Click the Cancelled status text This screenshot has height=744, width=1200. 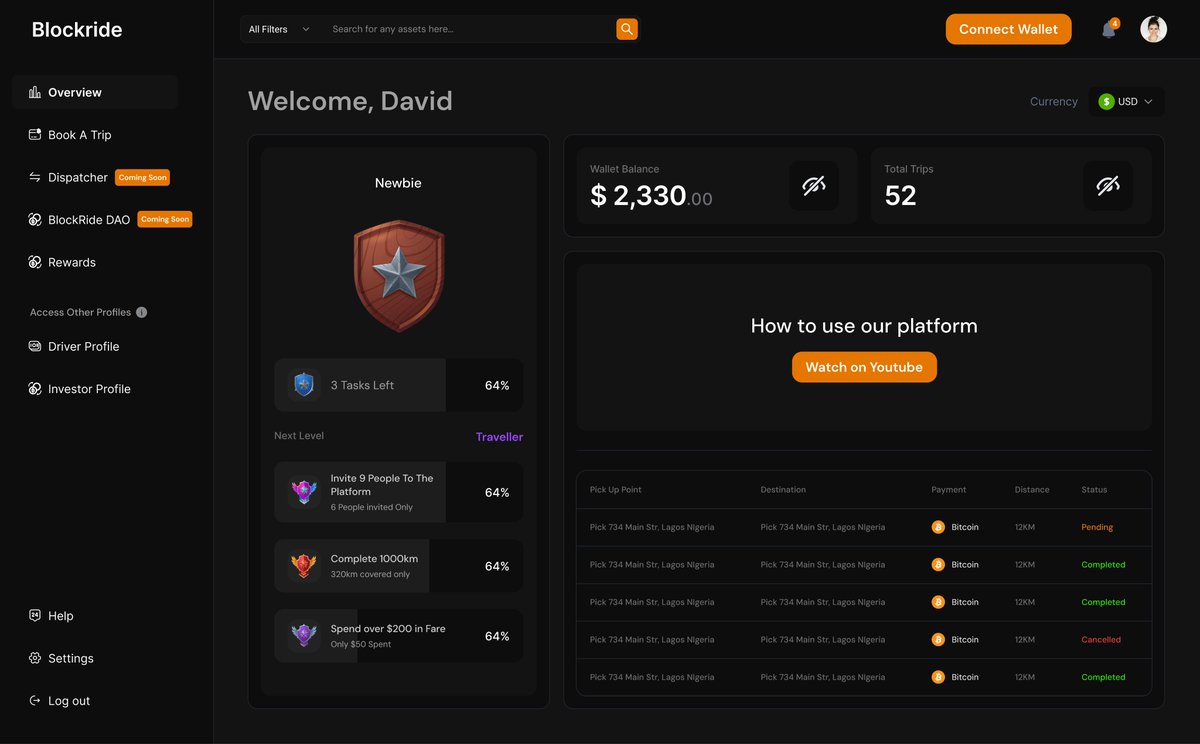click(1101, 639)
